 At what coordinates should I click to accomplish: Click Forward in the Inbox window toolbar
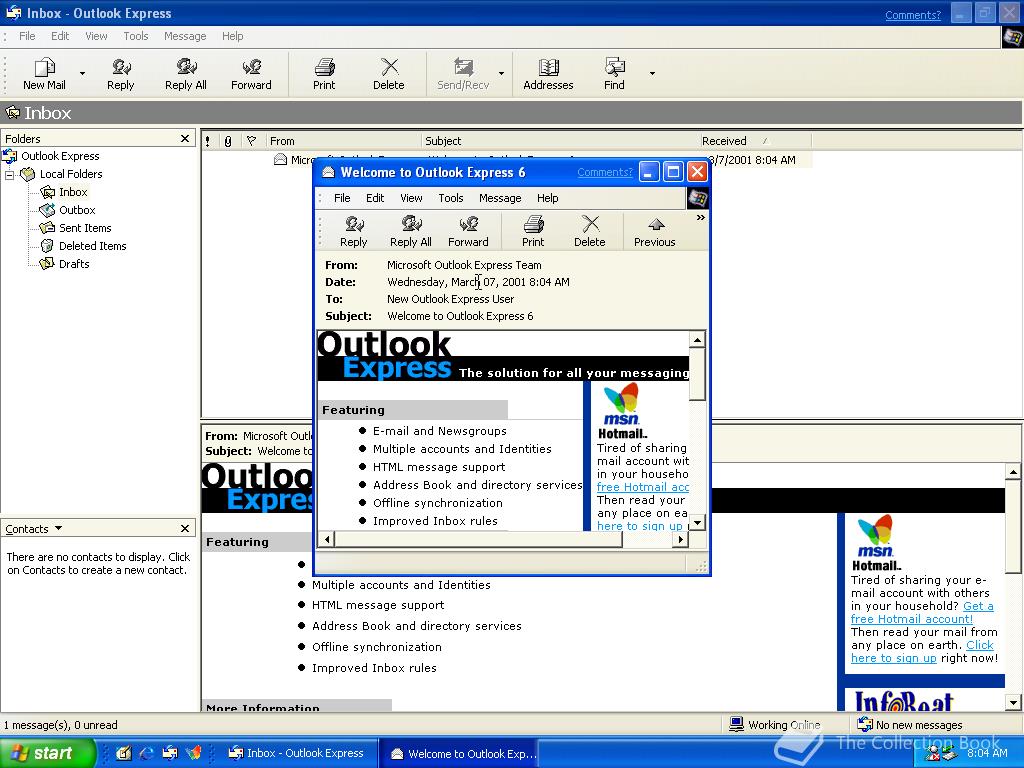[x=251, y=74]
